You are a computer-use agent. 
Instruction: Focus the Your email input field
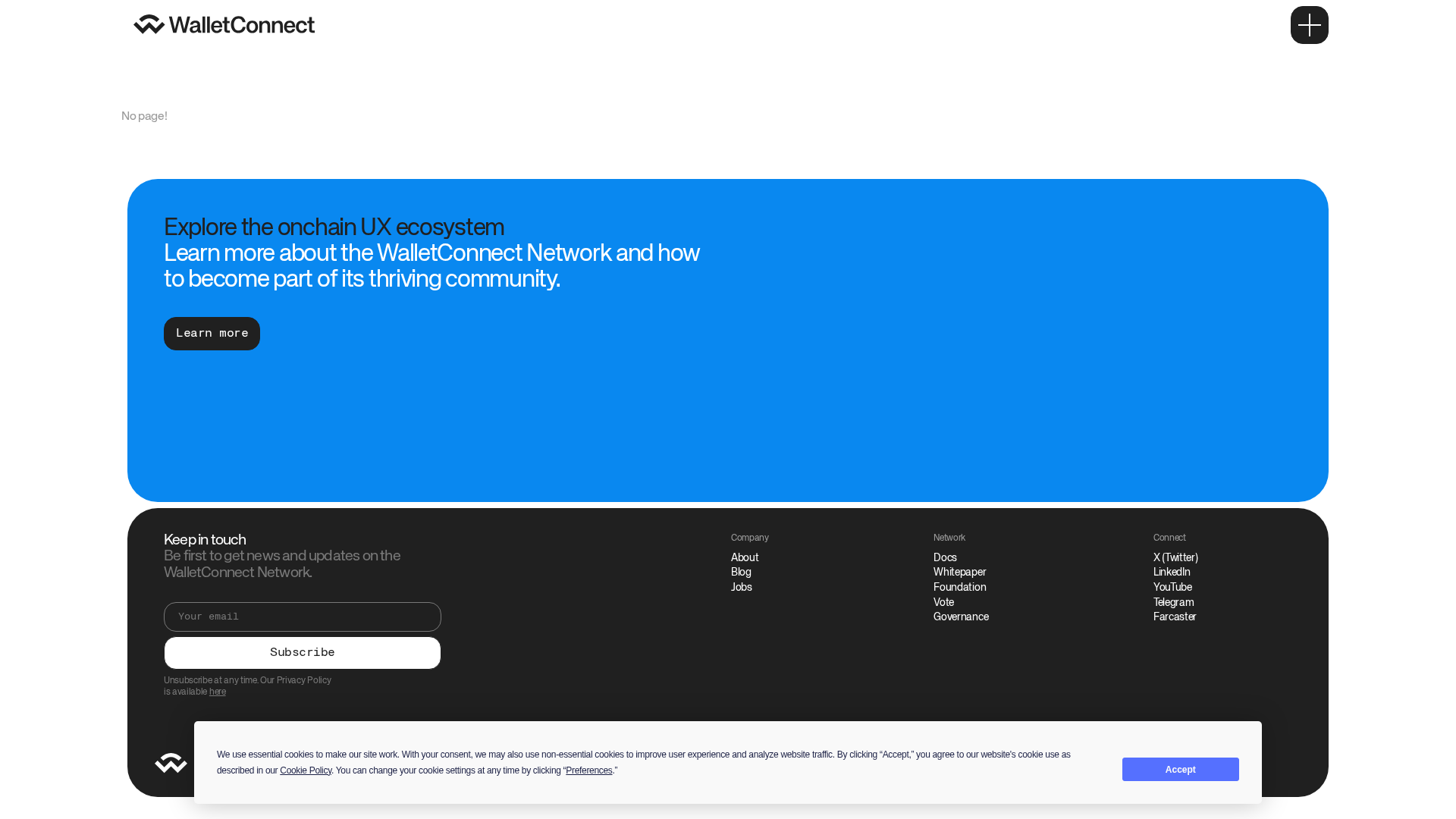coord(303,617)
